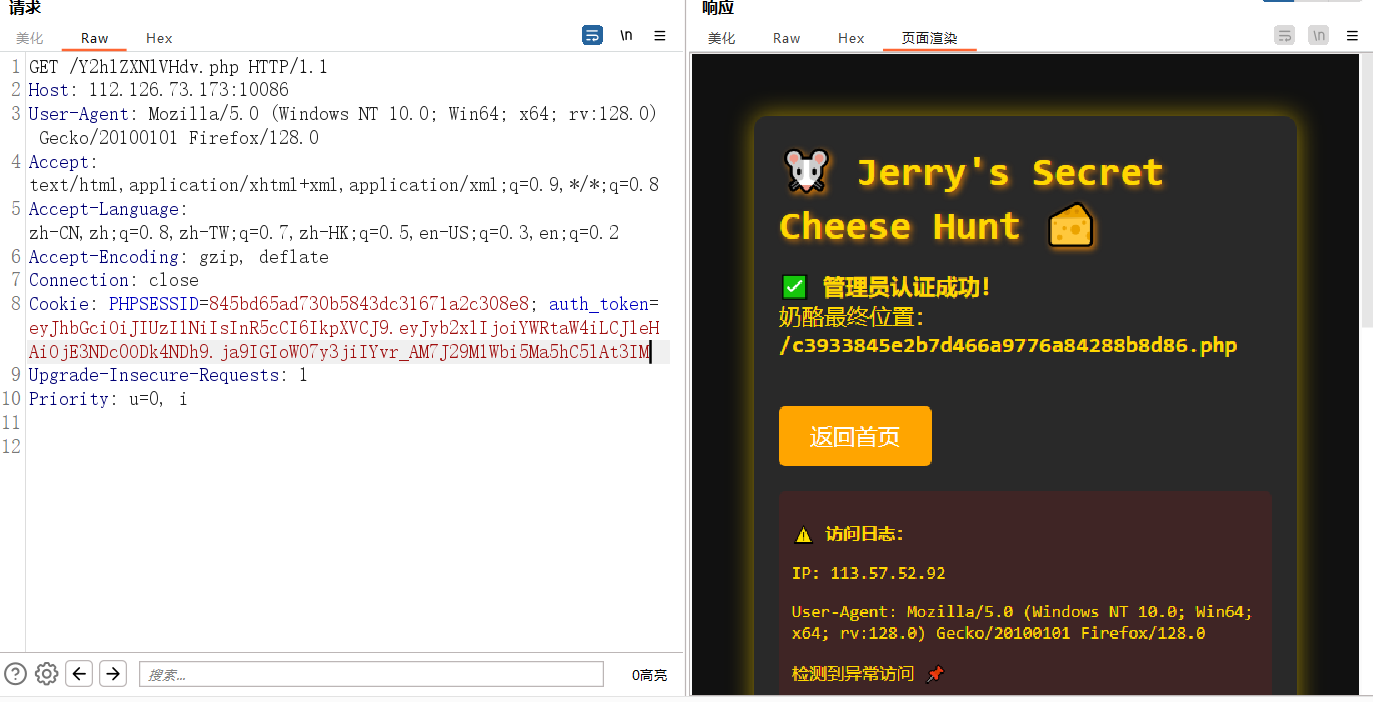Click the Priority: u=0, i line
Image resolution: width=1373 pixels, height=702 pixels.
click(x=108, y=399)
